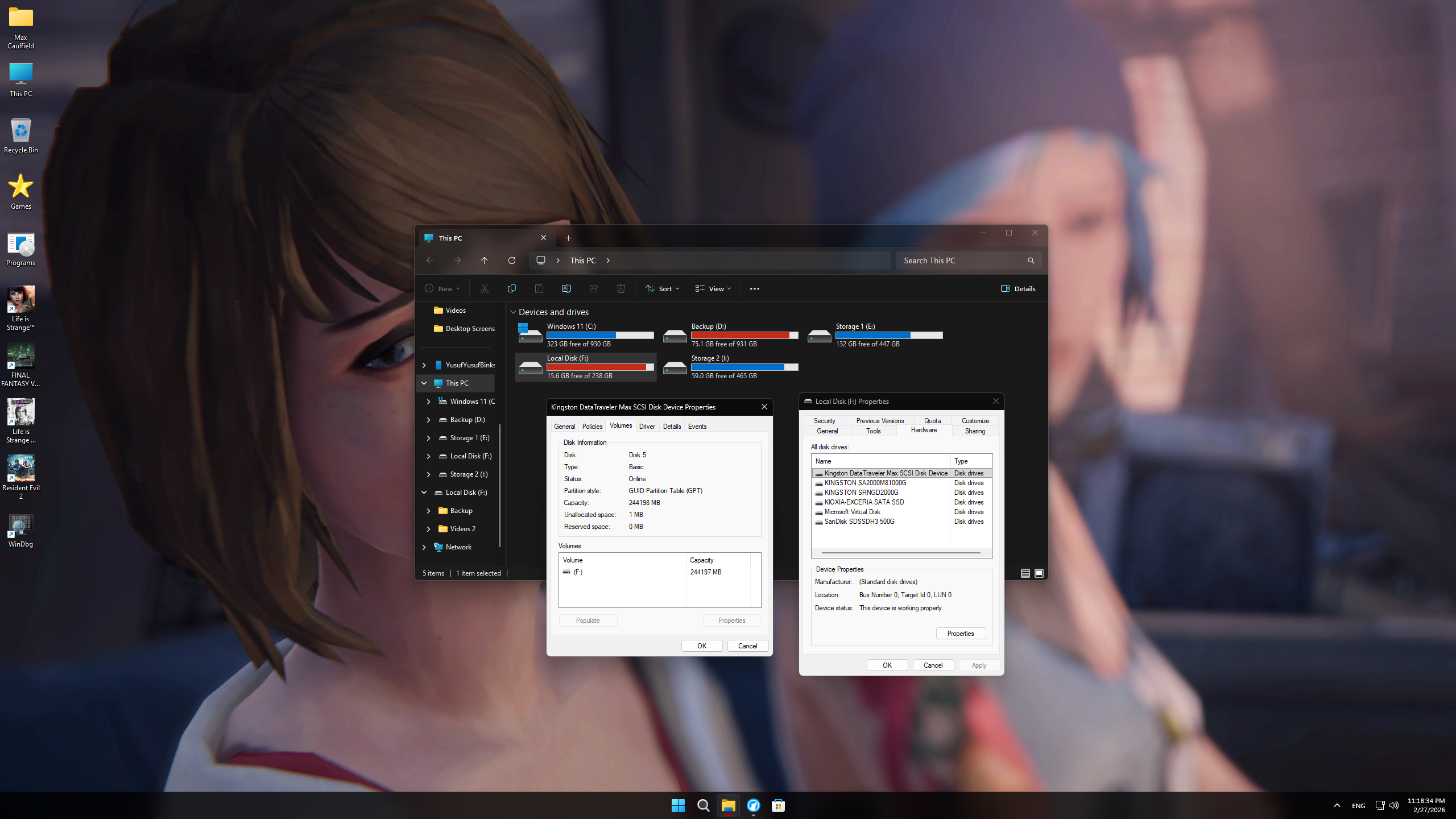Open the Recycle Bin desktop icon
Image resolution: width=1456 pixels, height=819 pixels.
20,136
